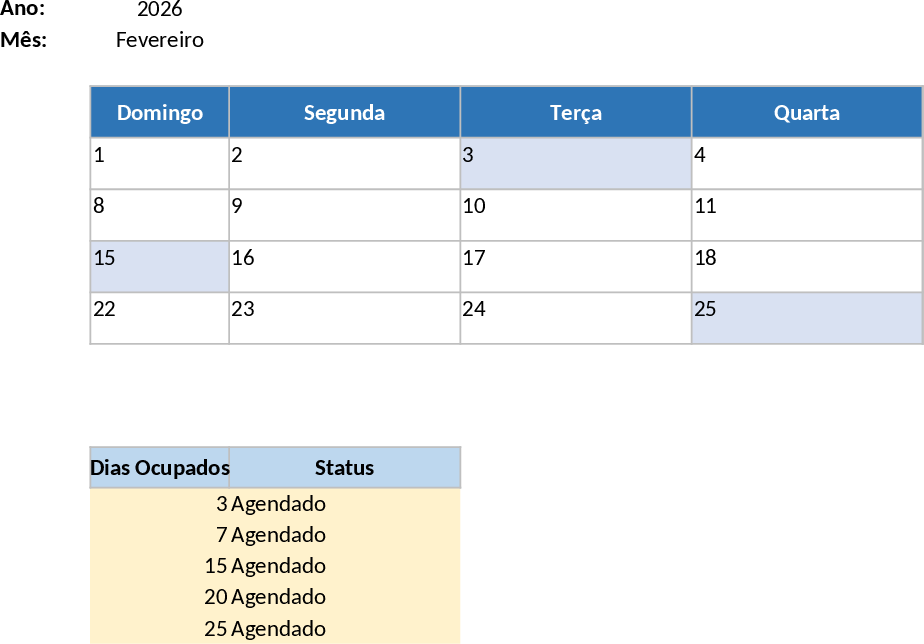Select the Segunda column header
924x644 pixels.
pyautogui.click(x=344, y=112)
